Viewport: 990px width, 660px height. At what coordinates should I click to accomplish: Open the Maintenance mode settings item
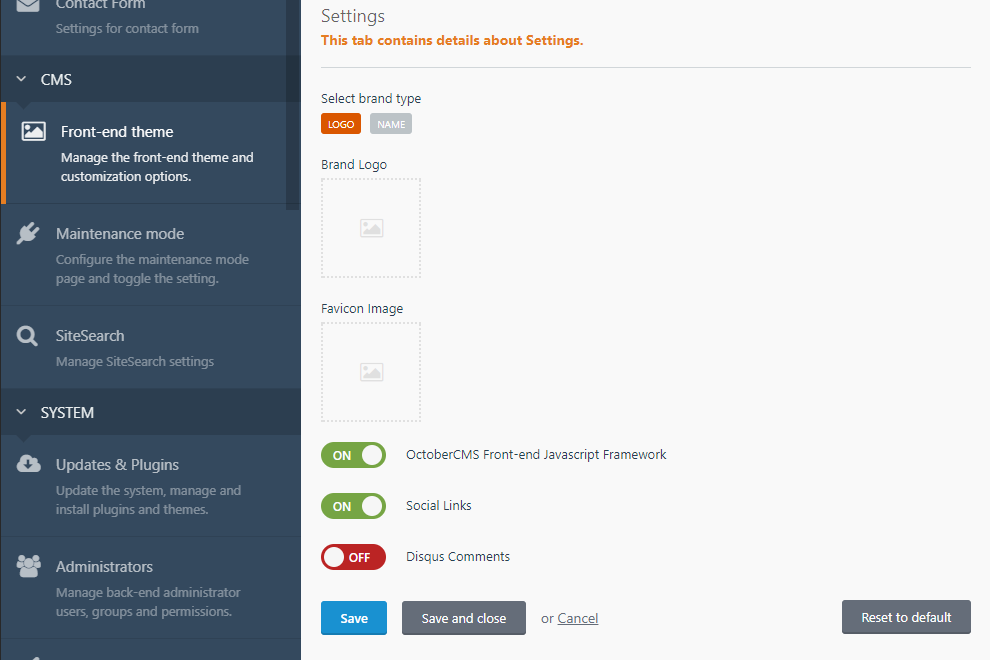pos(151,255)
